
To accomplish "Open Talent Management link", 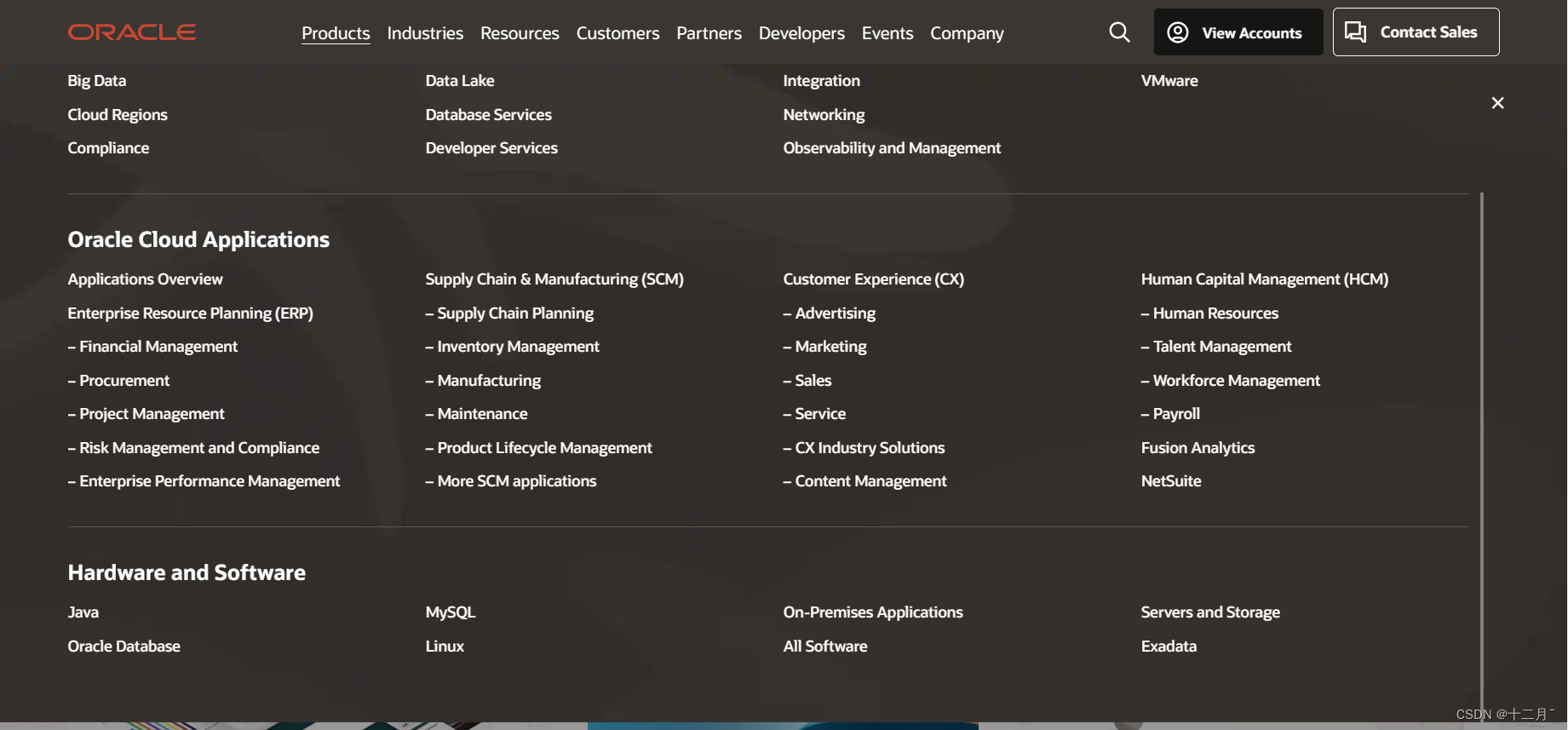I will (1216, 347).
